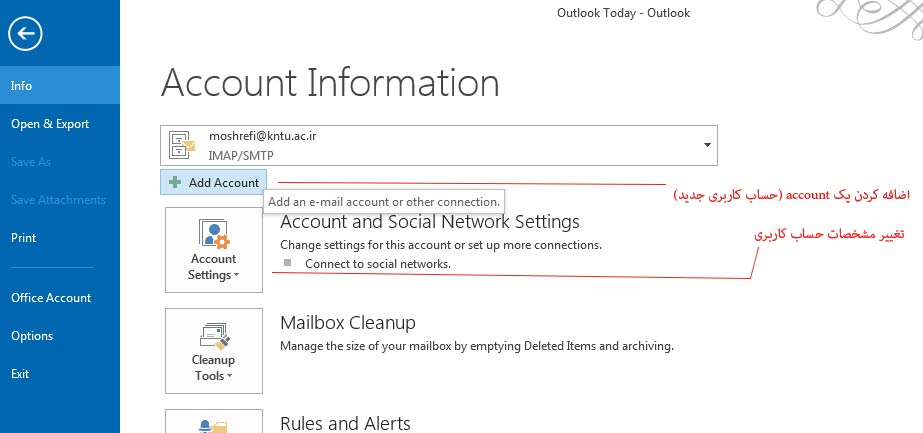Expand the Cleanup Tools dropdown label
The width and height of the screenshot is (923, 433).
(213, 368)
